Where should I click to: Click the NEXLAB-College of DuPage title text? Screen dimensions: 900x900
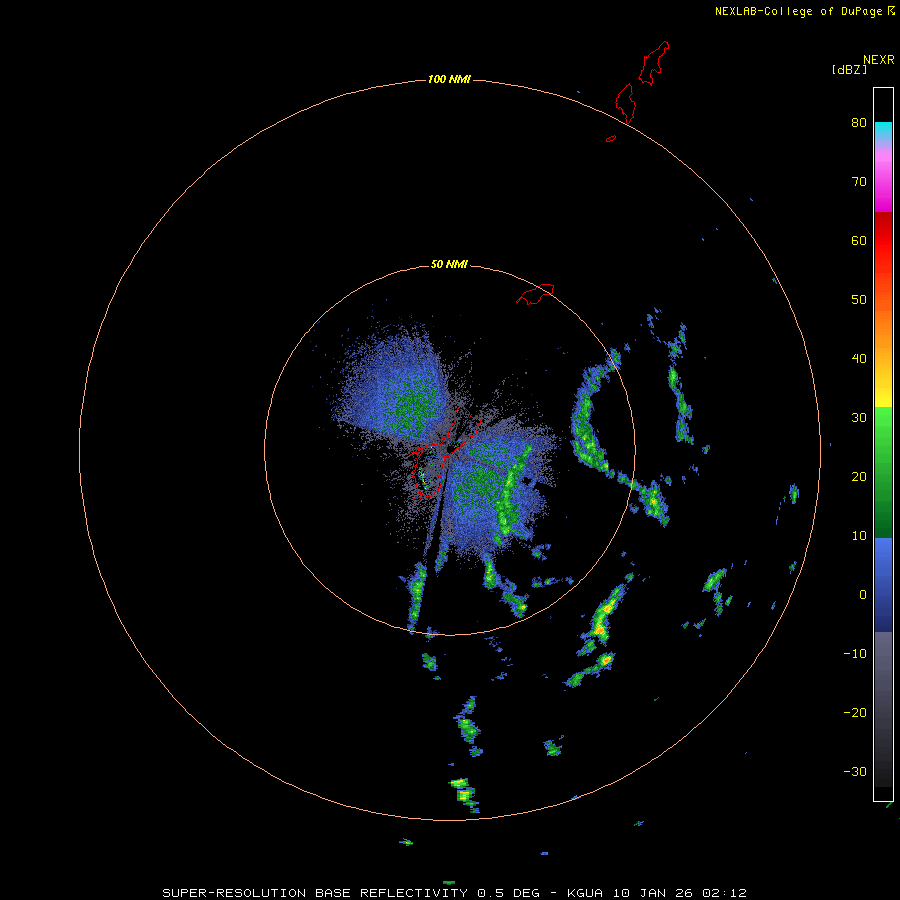point(798,11)
